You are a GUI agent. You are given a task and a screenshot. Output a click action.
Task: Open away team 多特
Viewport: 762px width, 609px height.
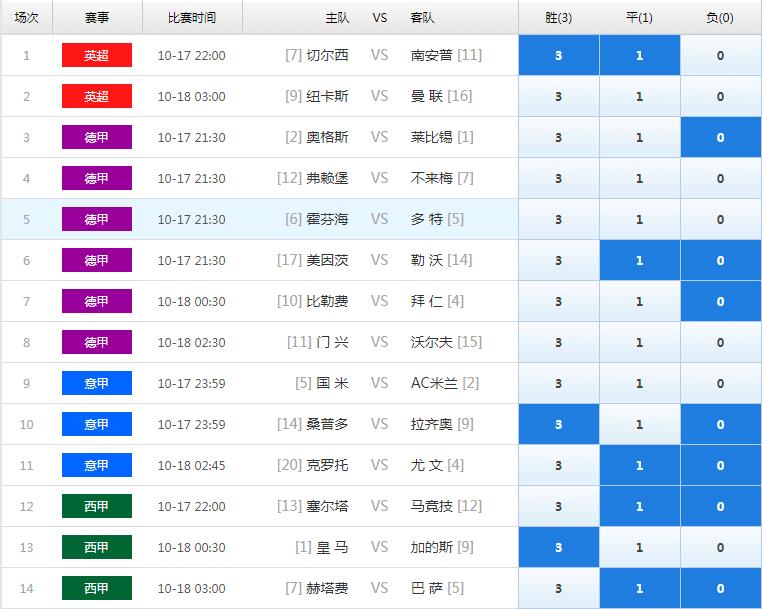[427, 219]
